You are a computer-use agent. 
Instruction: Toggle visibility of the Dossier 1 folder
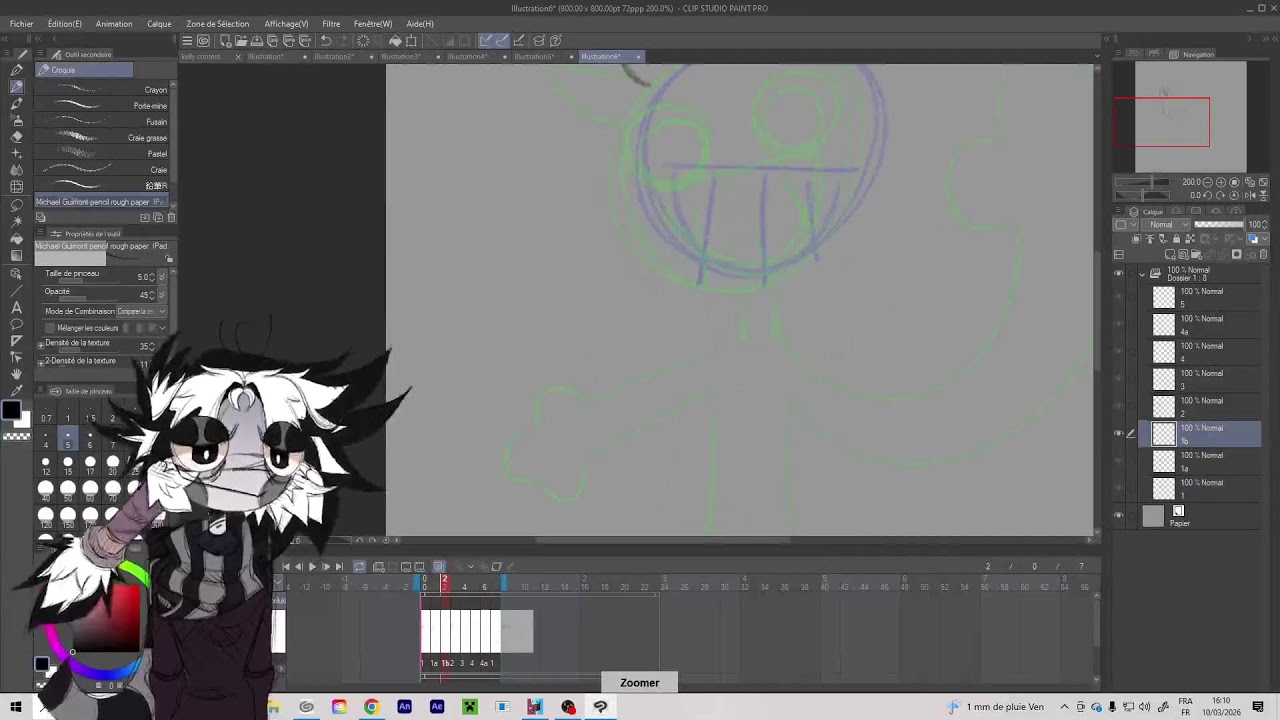click(x=1119, y=273)
